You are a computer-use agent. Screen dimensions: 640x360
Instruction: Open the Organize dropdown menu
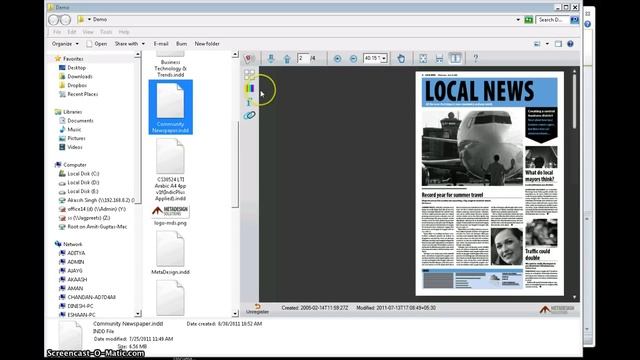click(x=65, y=44)
